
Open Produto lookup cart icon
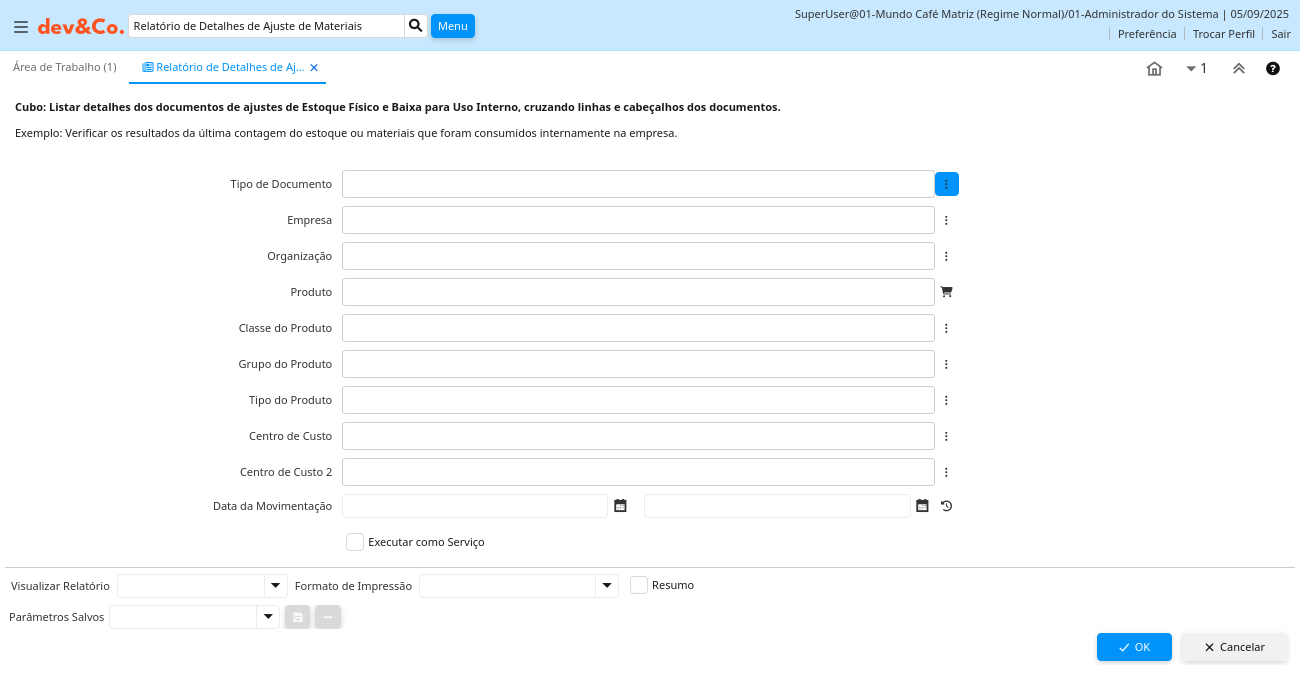click(946, 292)
